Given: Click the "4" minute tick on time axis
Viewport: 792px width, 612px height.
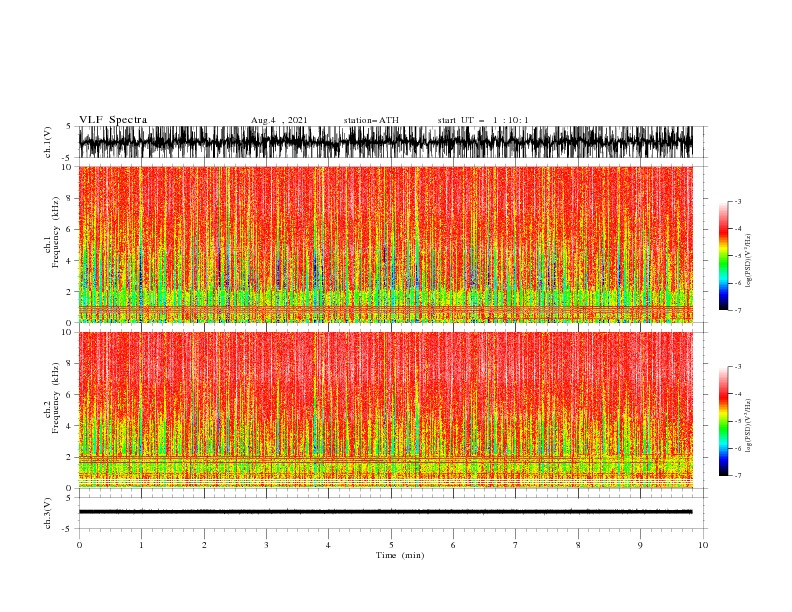Looking at the screenshot, I should (x=328, y=545).
